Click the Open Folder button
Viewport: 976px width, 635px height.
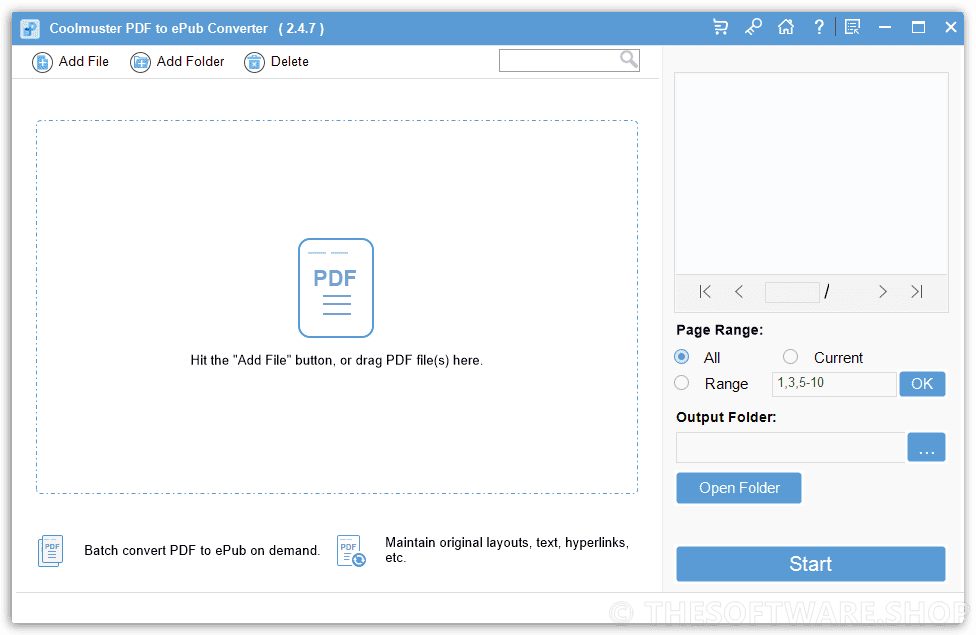coord(739,488)
